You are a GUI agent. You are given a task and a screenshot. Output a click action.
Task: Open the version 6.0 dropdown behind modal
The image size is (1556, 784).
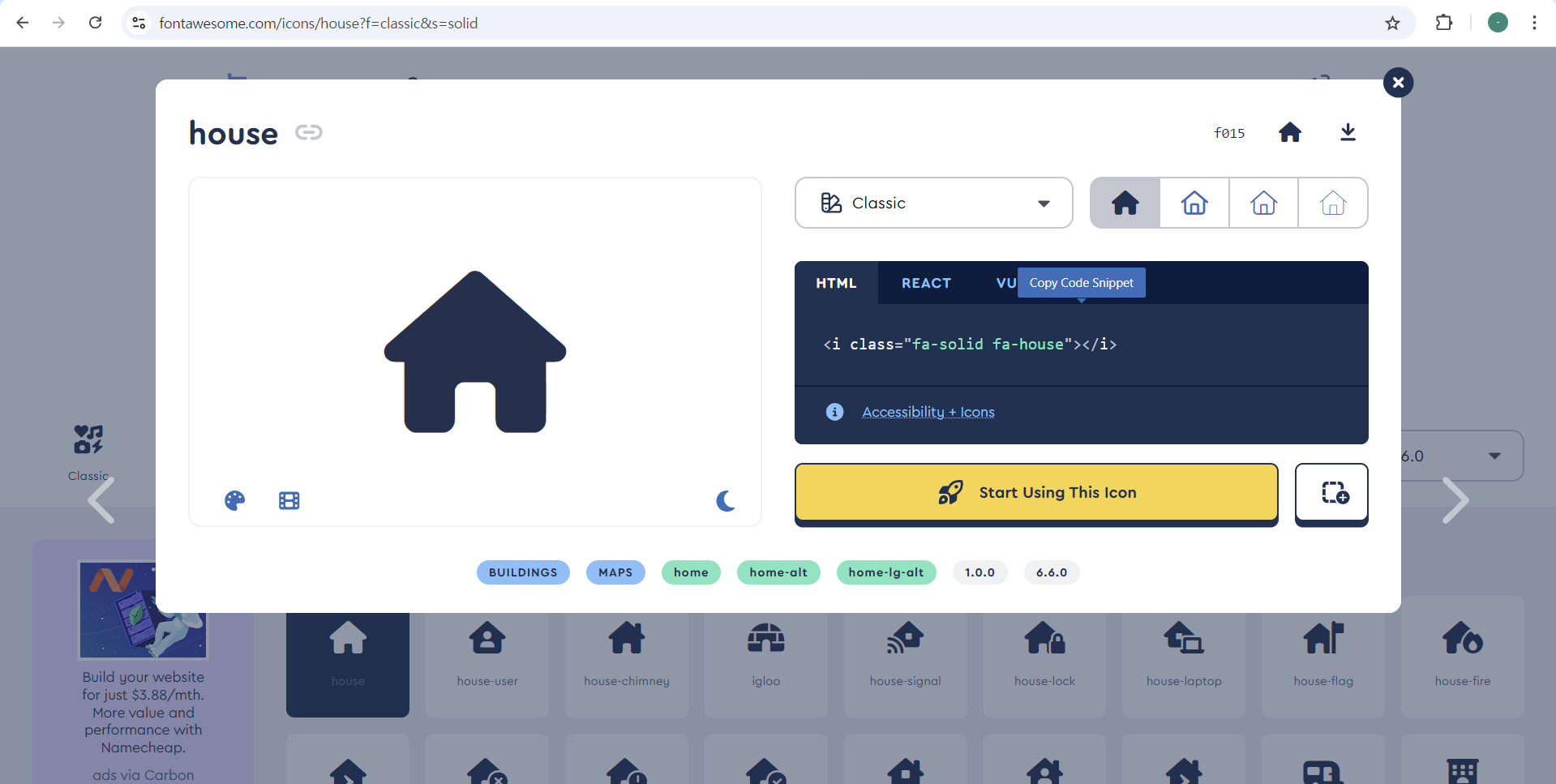(x=1462, y=456)
